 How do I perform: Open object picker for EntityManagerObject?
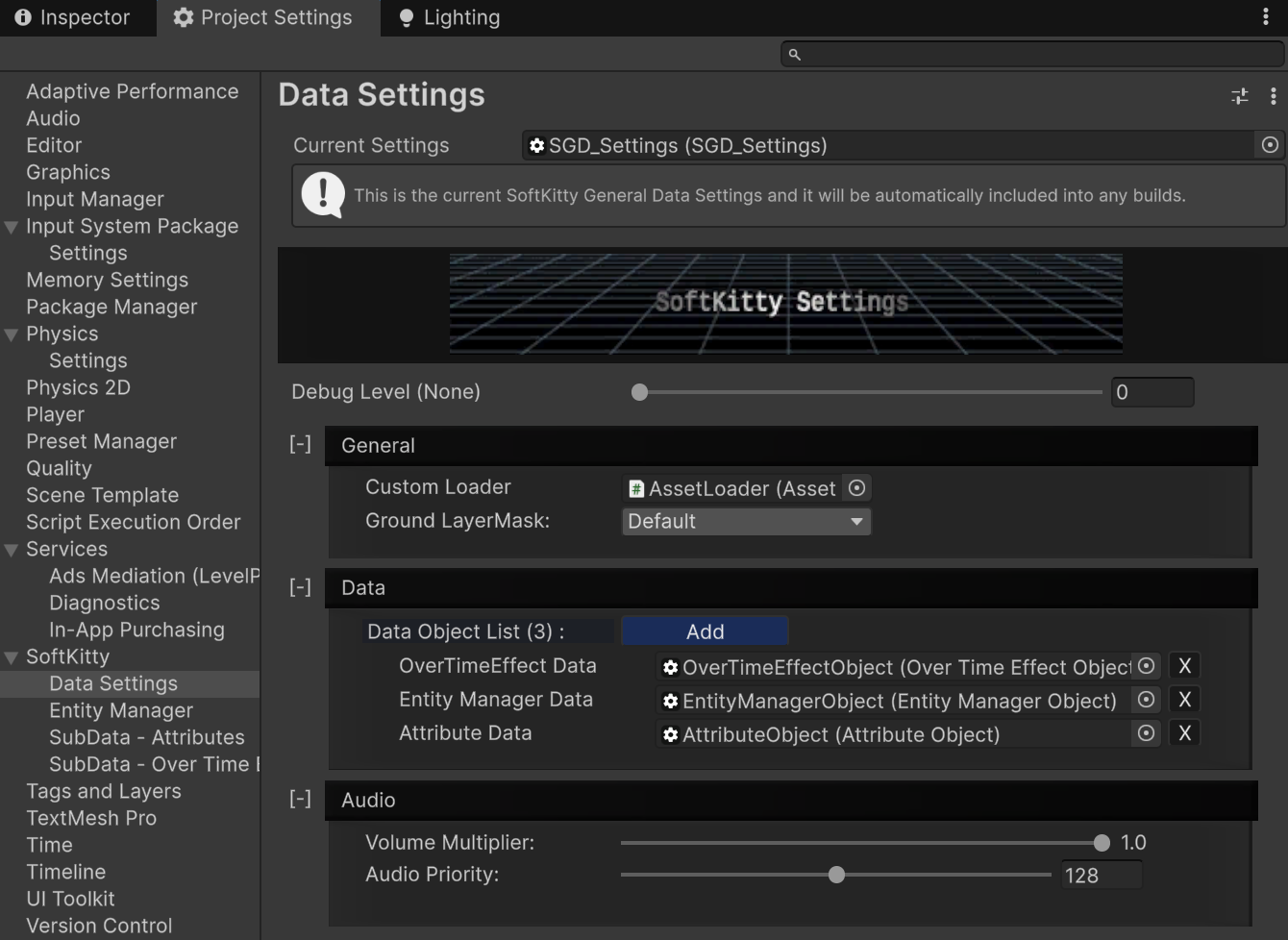[1146, 700]
